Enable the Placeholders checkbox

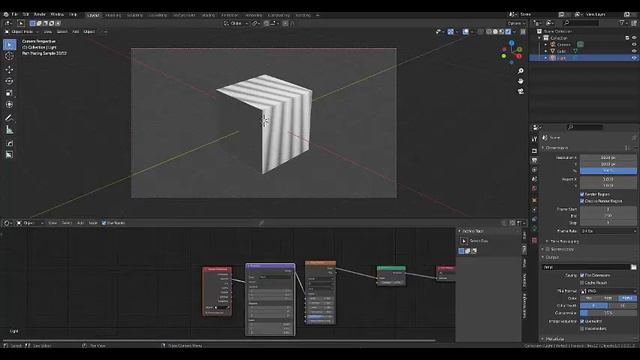coord(582,329)
